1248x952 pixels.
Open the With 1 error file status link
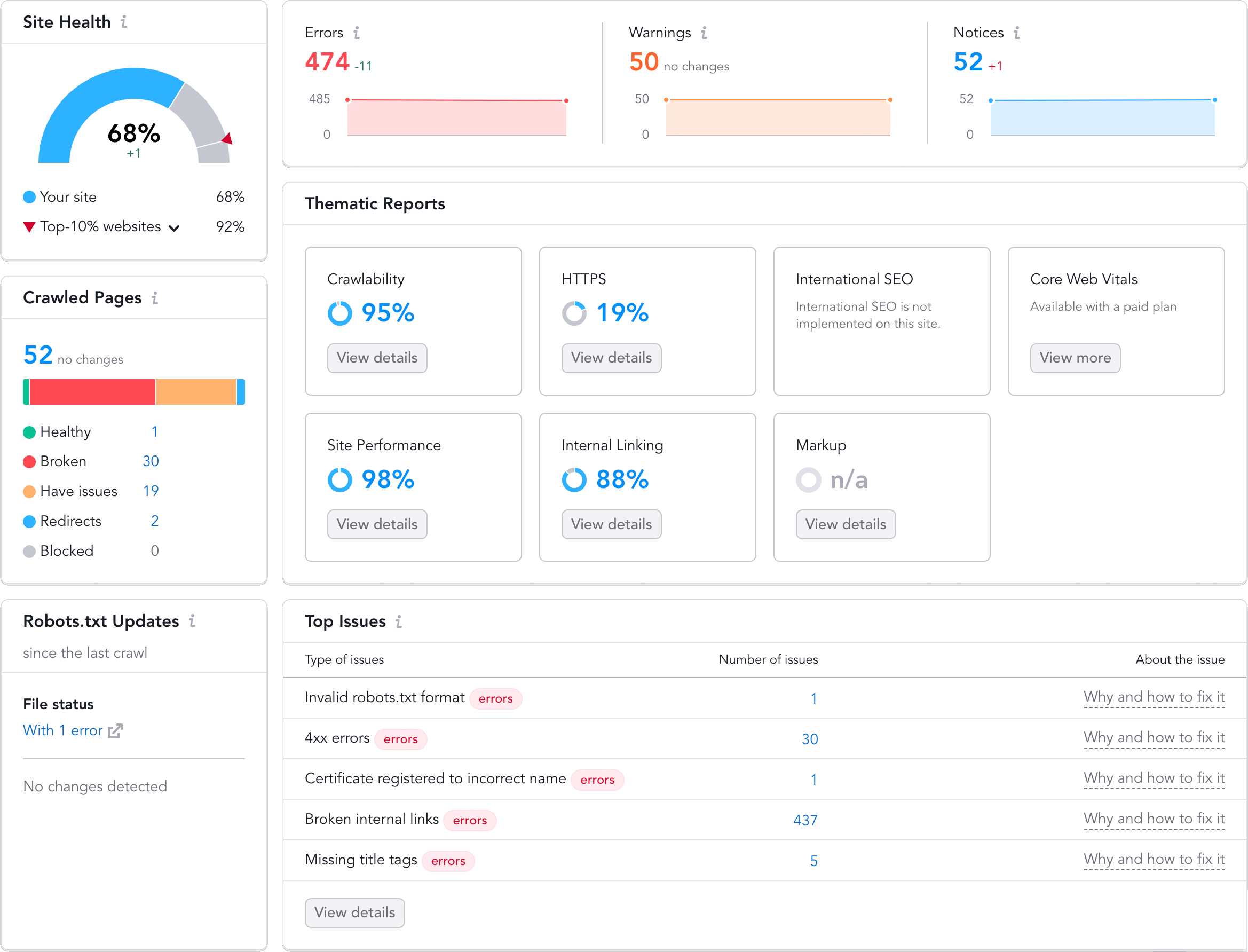(x=63, y=730)
